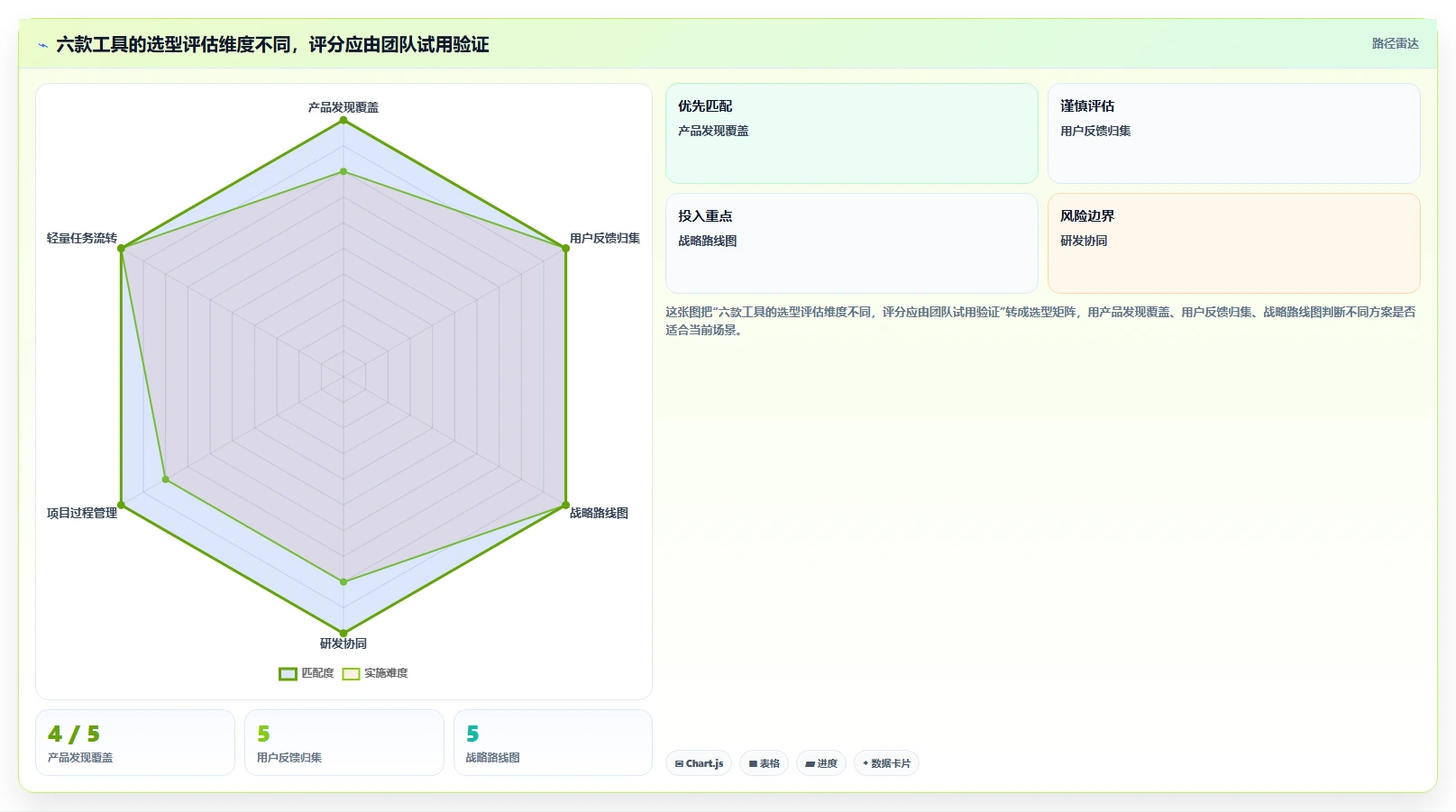Click the 实施难度 legend color box
Viewport: 1456px width, 812px height.
pos(351,673)
